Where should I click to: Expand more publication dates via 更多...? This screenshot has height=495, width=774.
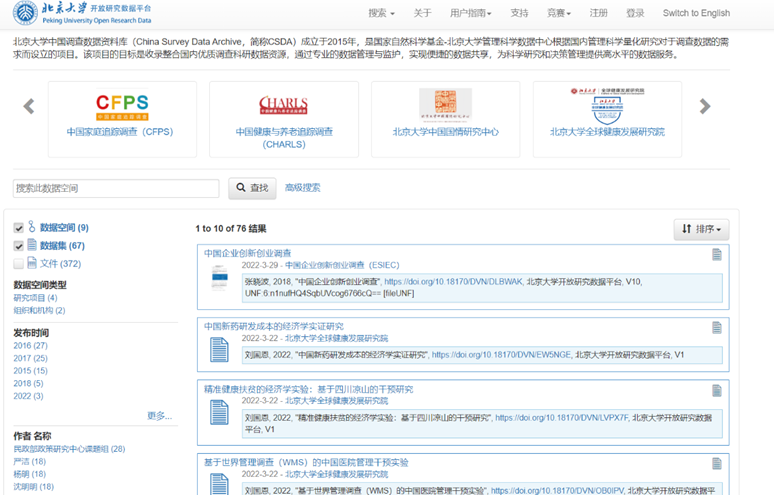point(159,416)
